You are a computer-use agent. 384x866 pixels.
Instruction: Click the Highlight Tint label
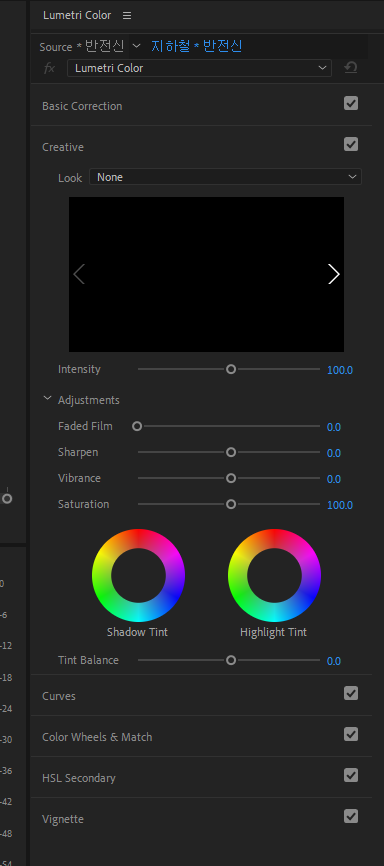273,632
